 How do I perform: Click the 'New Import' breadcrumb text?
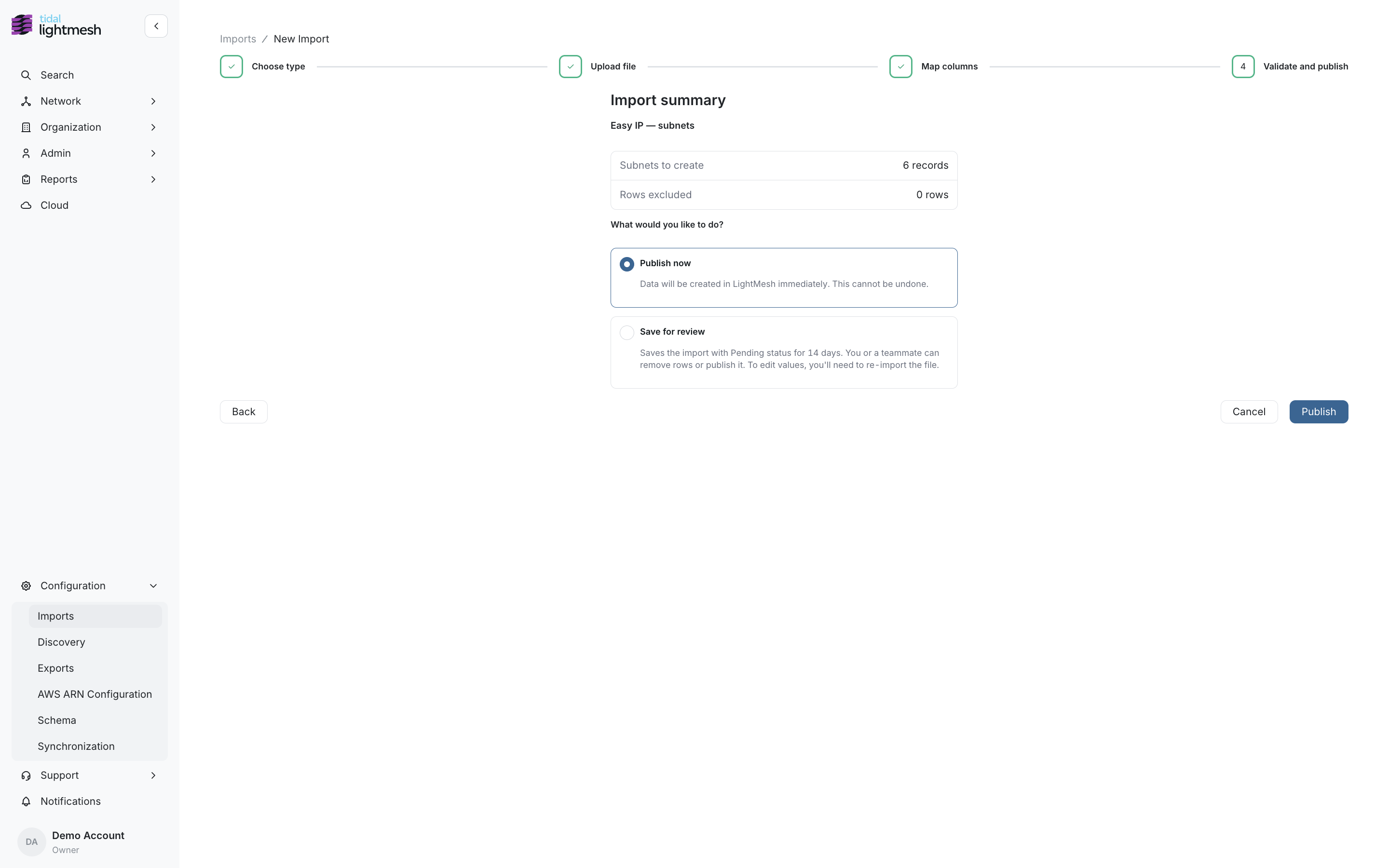[301, 39]
